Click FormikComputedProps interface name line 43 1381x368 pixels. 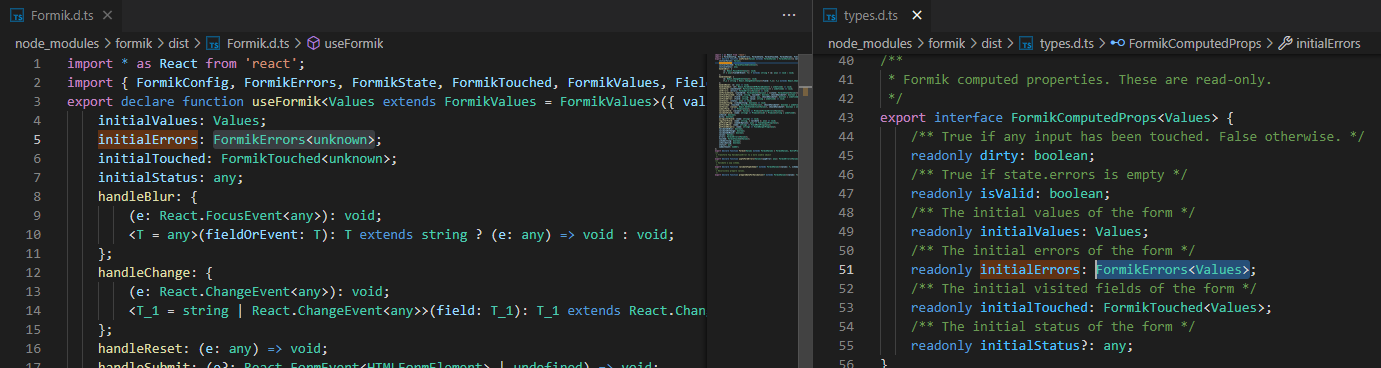pyautogui.click(x=1083, y=118)
